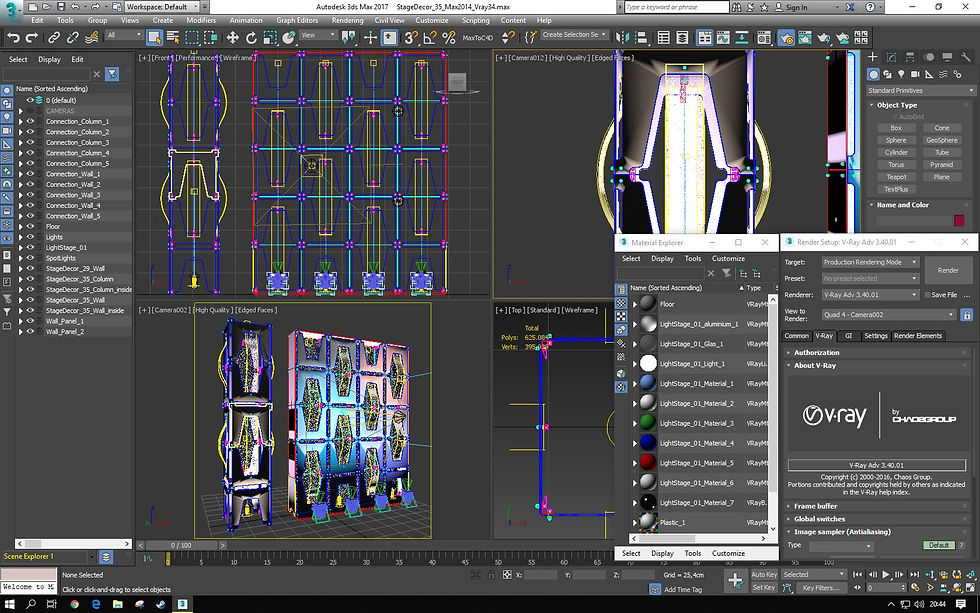Switch to Cameras create category

(917, 74)
